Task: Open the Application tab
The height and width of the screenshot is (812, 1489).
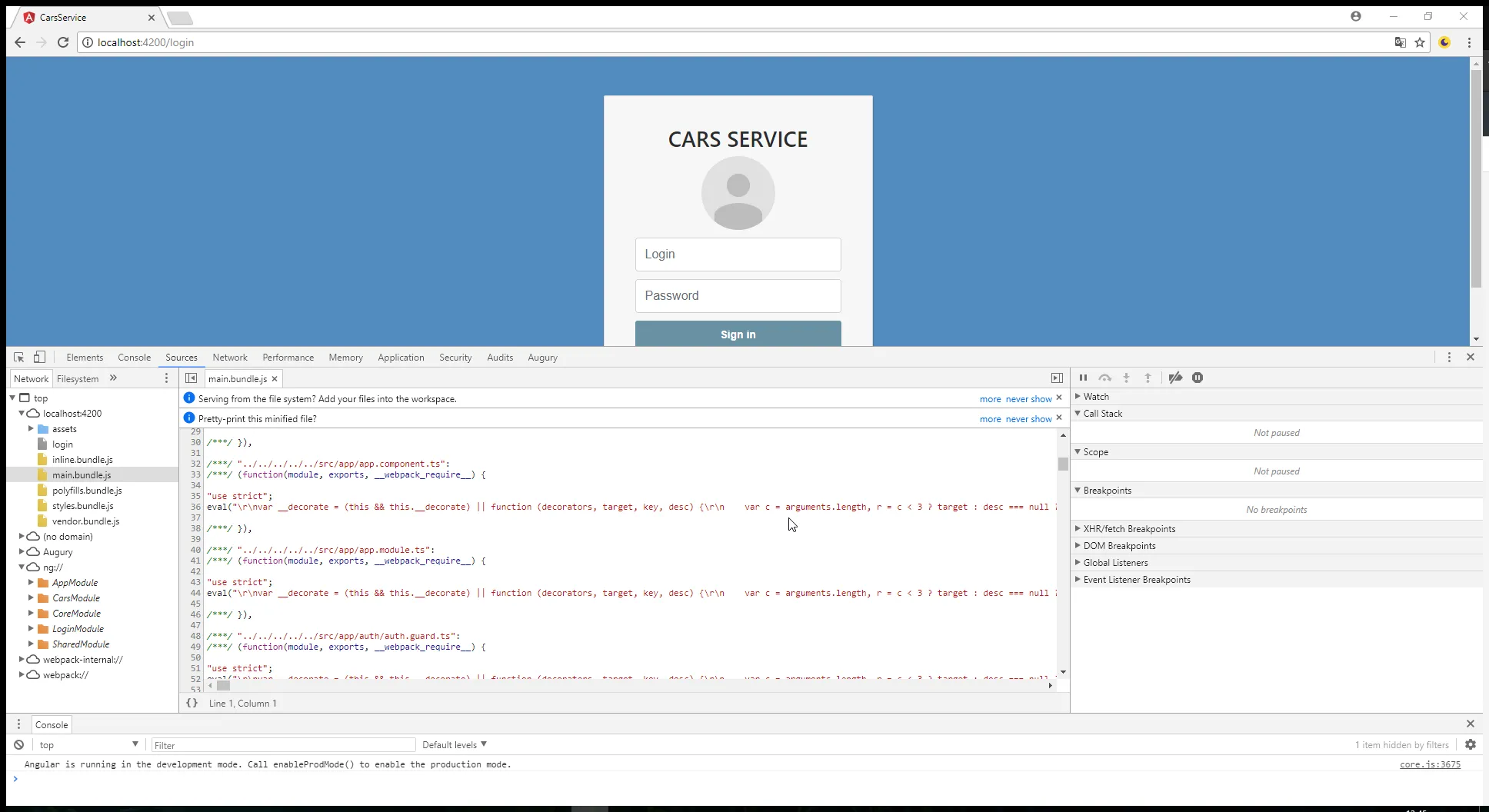Action: pos(401,358)
